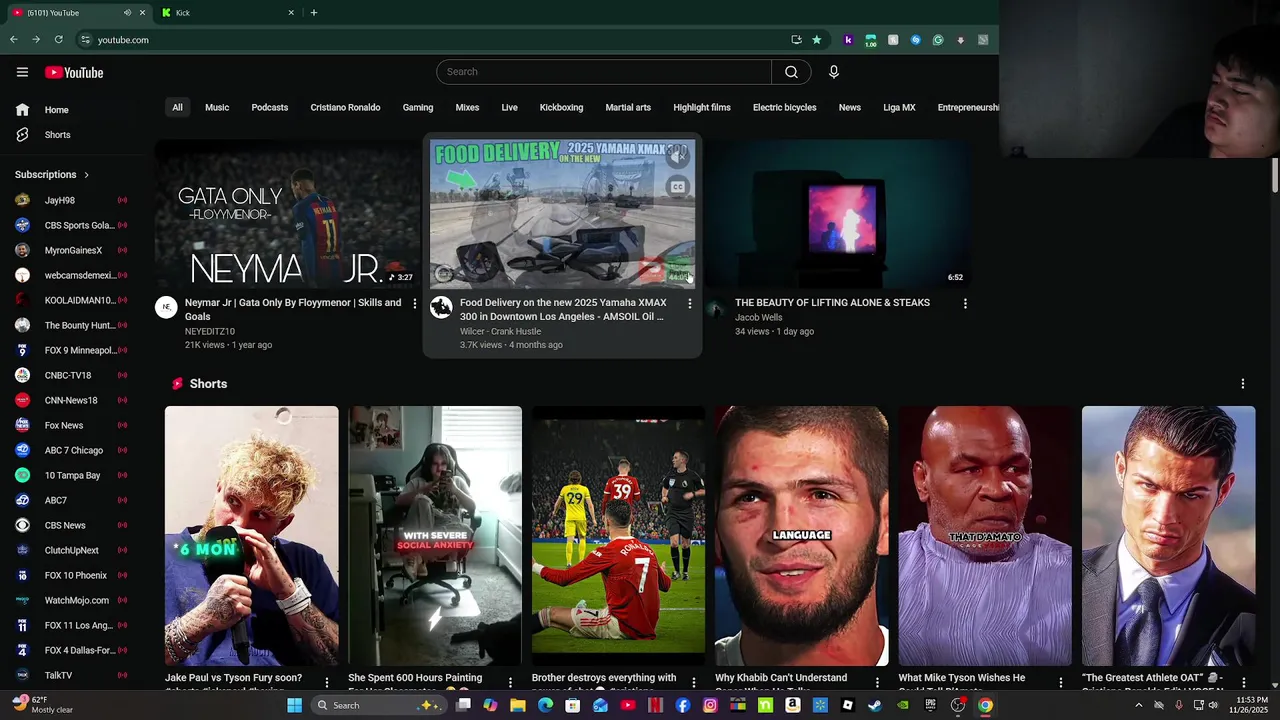Open the purple K extension icon
The width and height of the screenshot is (1280, 720).
848,40
